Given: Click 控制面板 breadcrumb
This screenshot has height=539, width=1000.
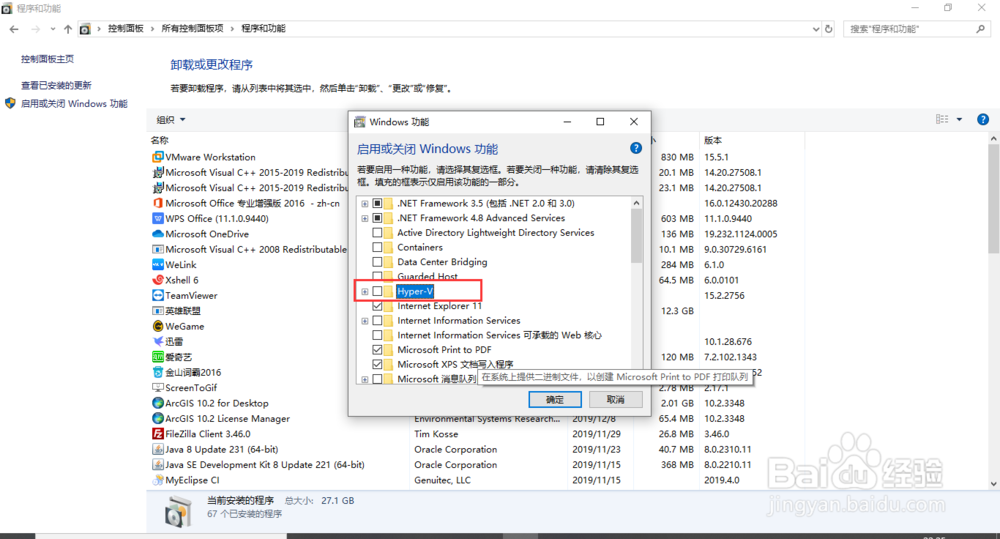Looking at the screenshot, I should 126,29.
